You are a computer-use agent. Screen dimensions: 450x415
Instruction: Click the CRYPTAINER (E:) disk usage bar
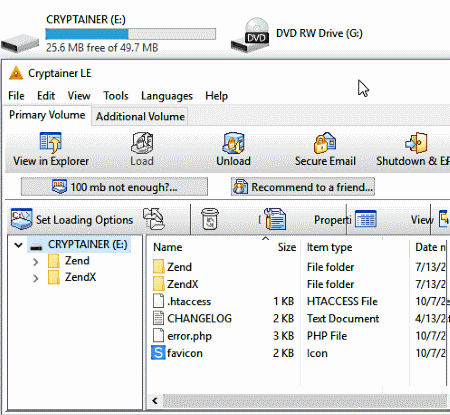coord(131,34)
